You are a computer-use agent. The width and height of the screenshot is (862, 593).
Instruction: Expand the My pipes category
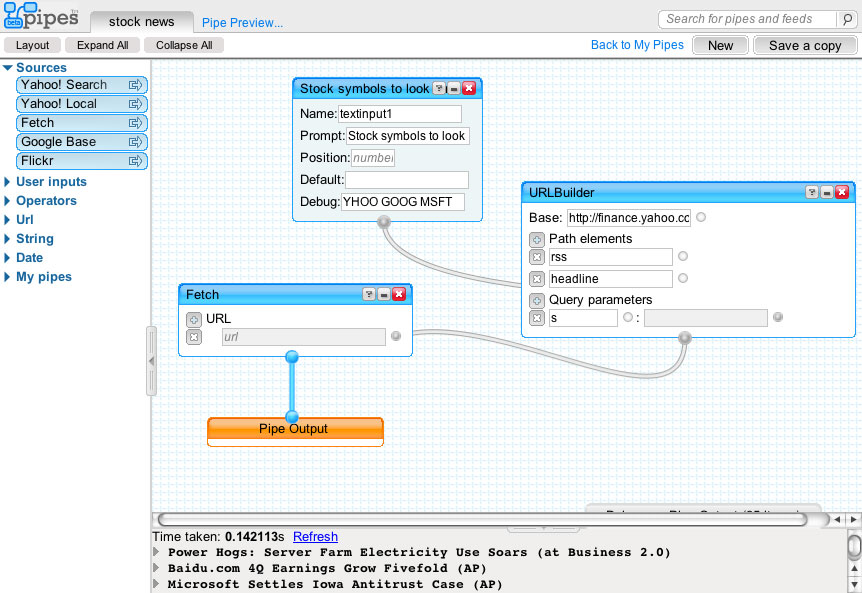pos(7,277)
